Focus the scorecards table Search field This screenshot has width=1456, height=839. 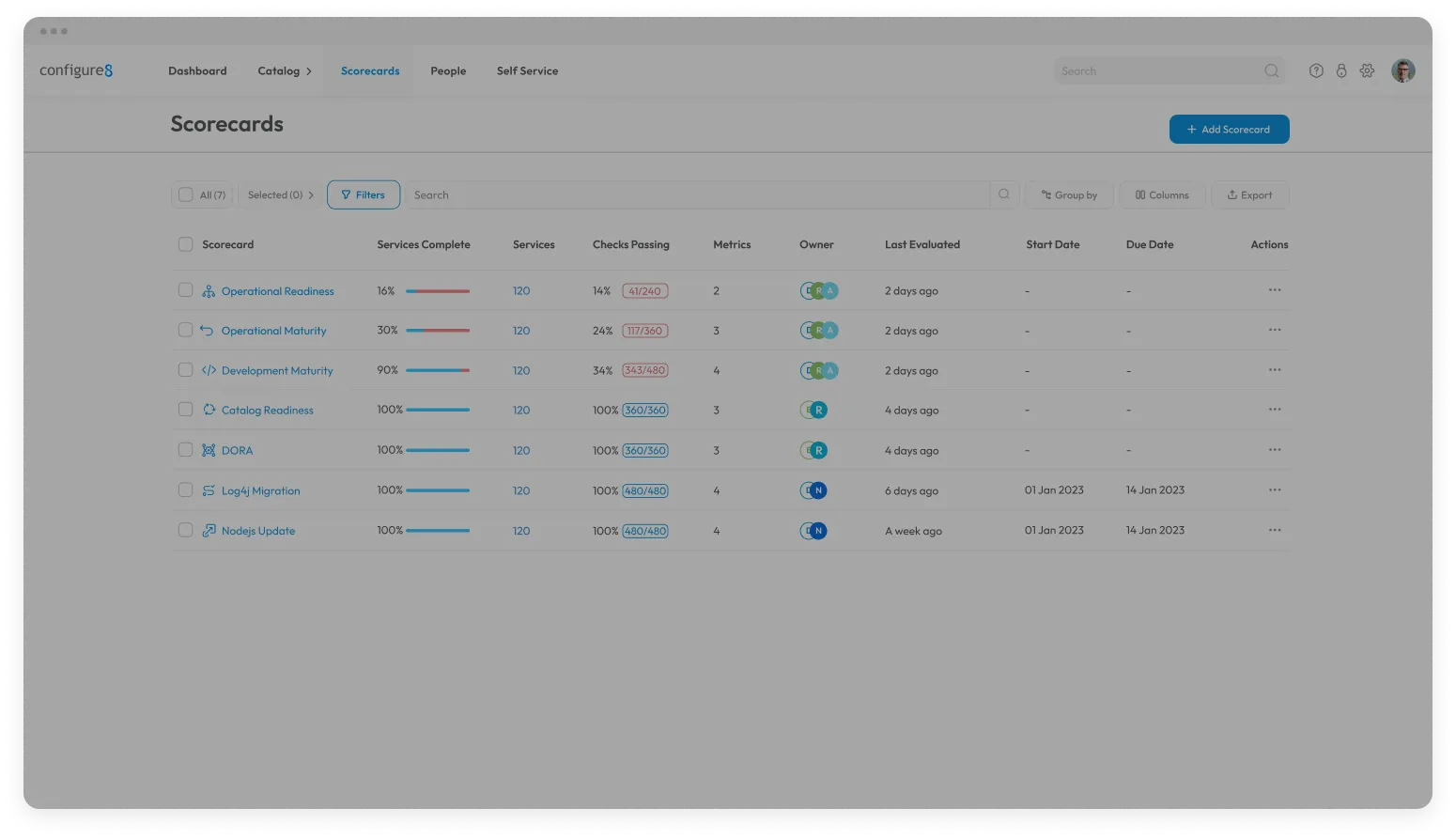click(x=699, y=194)
